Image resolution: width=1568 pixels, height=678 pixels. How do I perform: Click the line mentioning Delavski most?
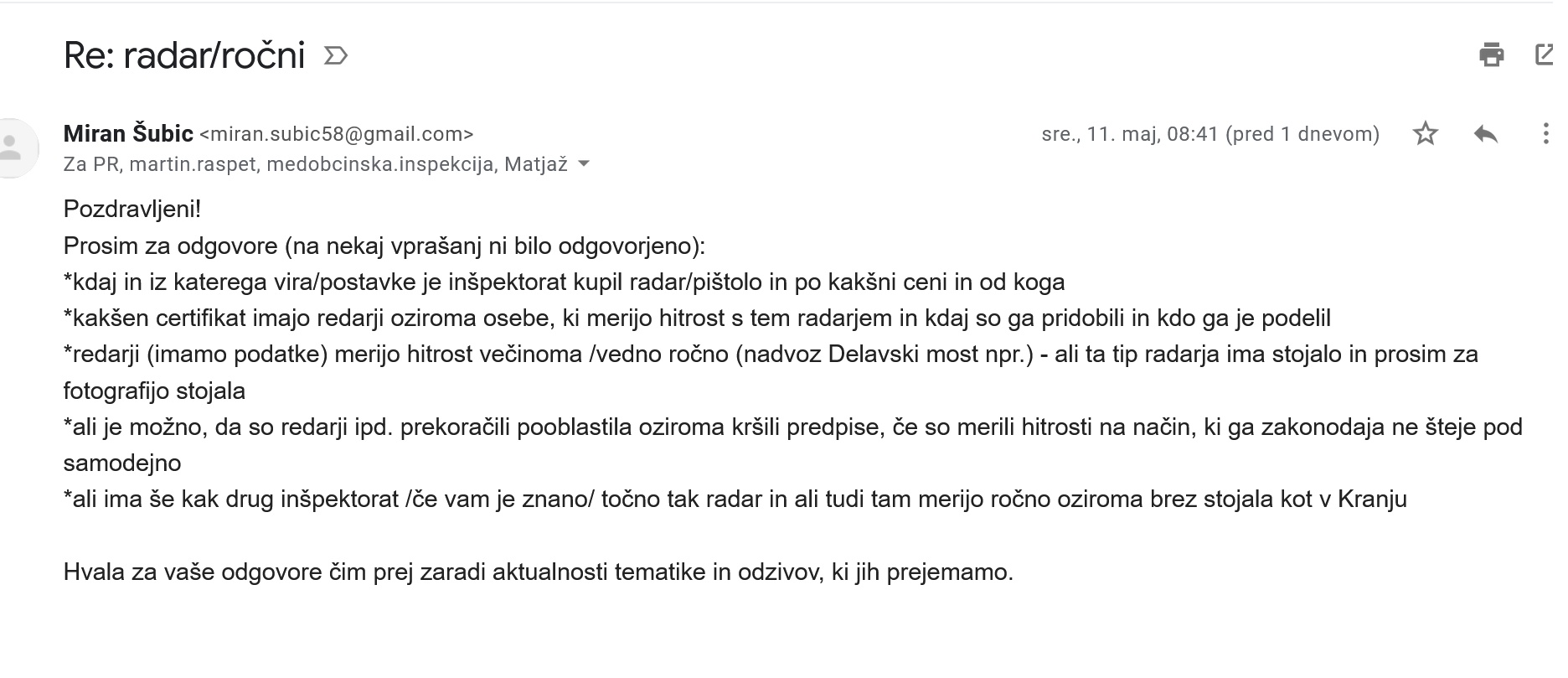click(x=770, y=355)
